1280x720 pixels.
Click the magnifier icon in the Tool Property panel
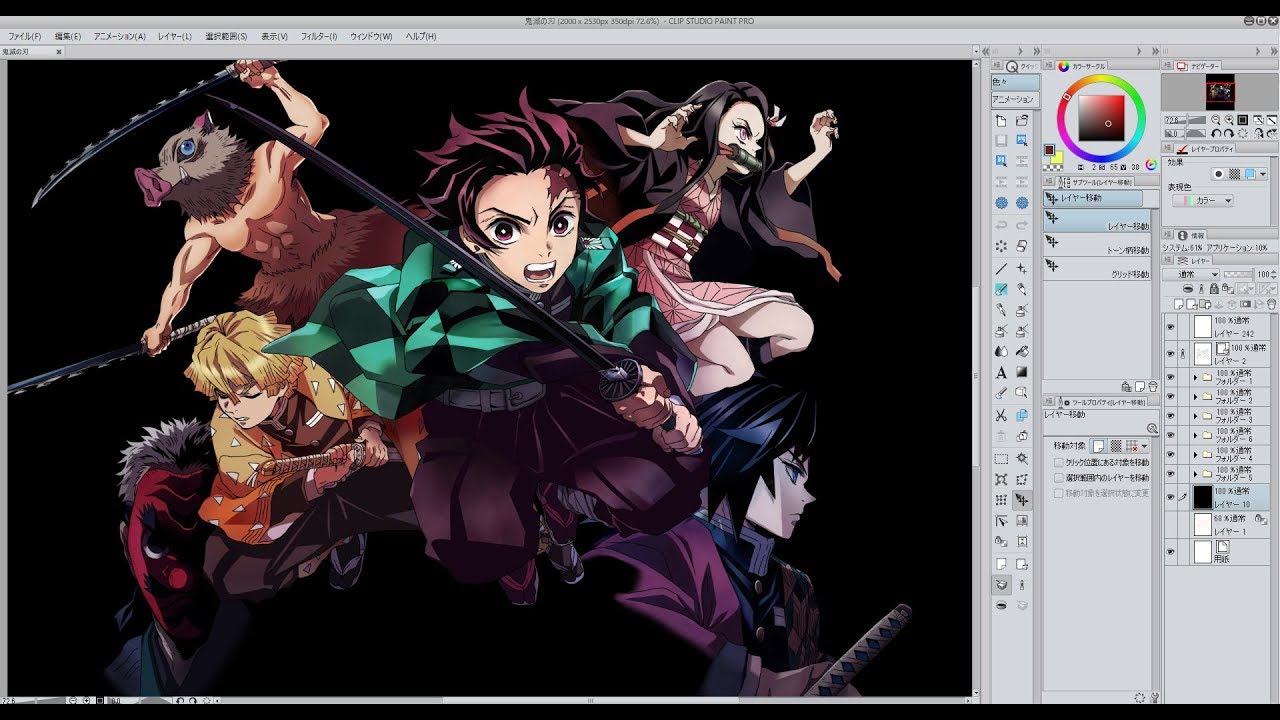pos(1152,428)
